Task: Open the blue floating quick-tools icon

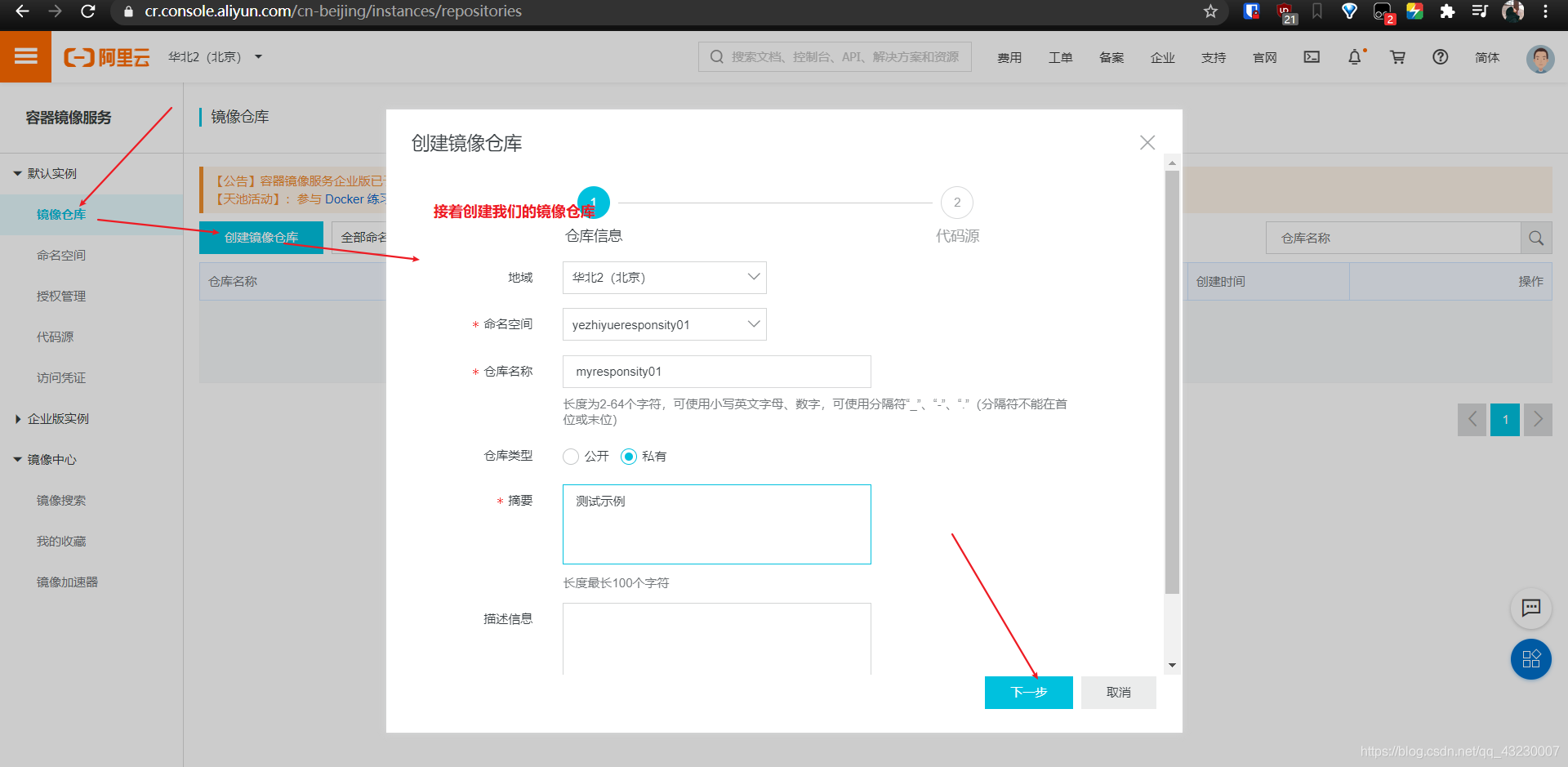Action: pos(1530,659)
